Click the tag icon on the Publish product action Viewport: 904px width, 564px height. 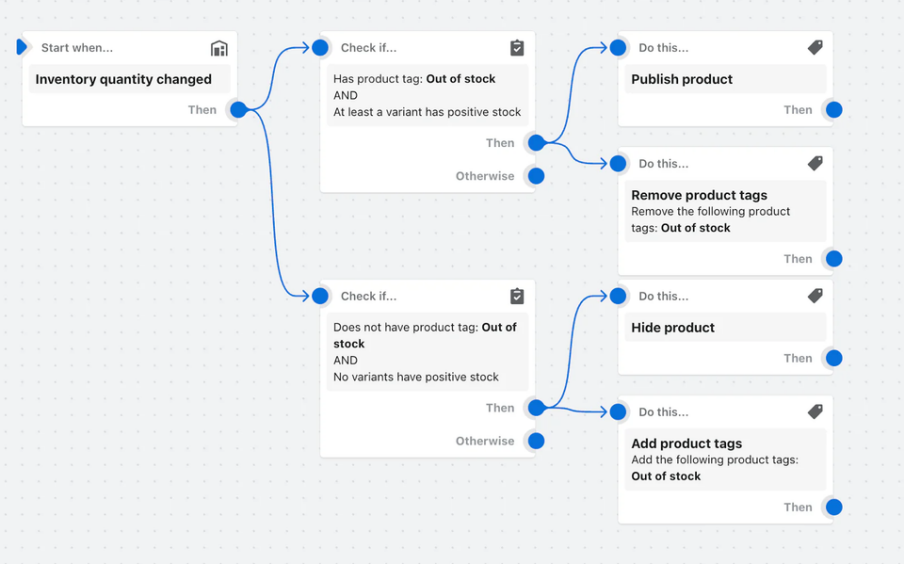pos(815,47)
